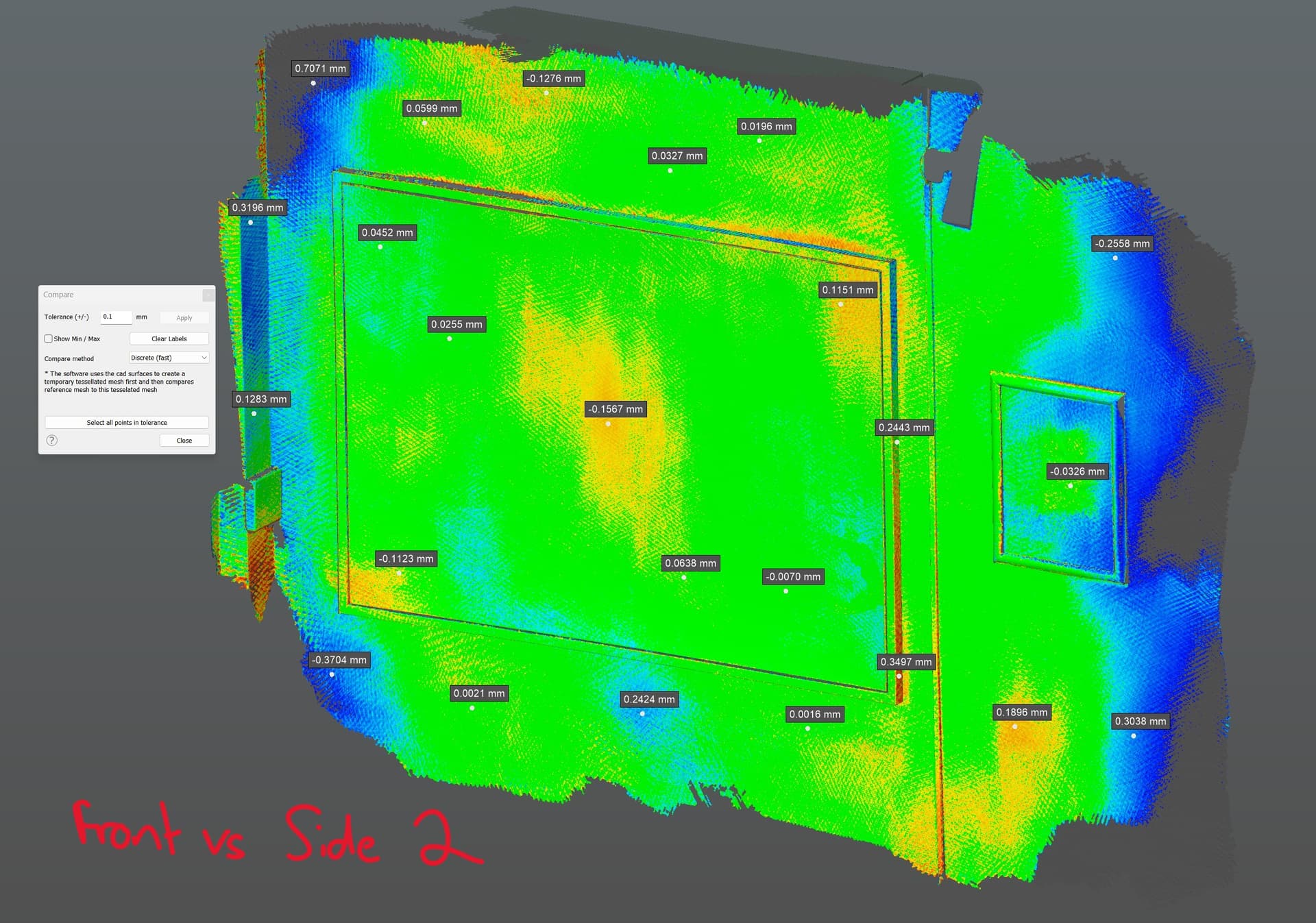This screenshot has height=923, width=1316.
Task: Enable the Show Min / Max checkbox
Action: (x=49, y=339)
